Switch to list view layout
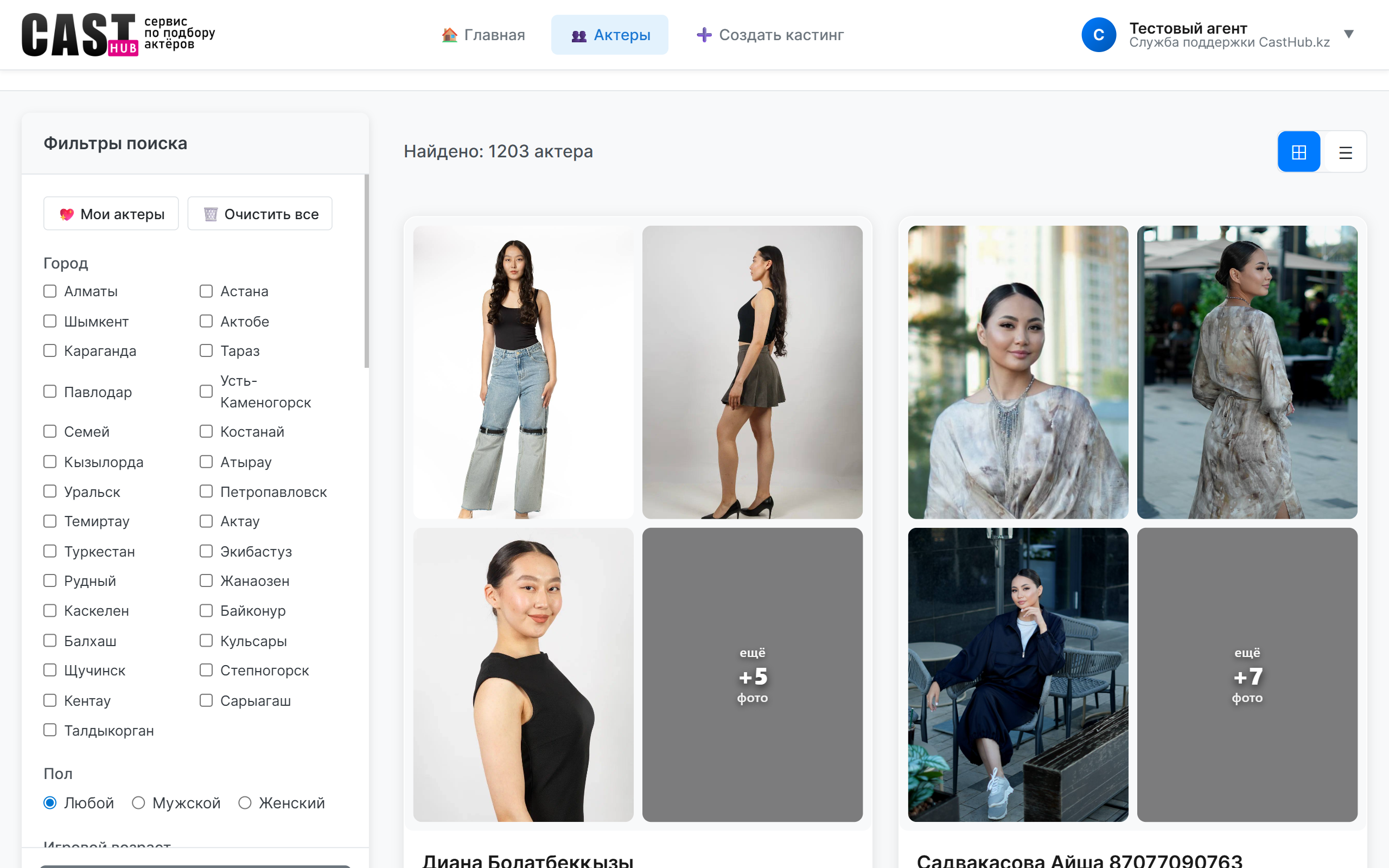Screen dimensions: 1389x868 [1346, 151]
